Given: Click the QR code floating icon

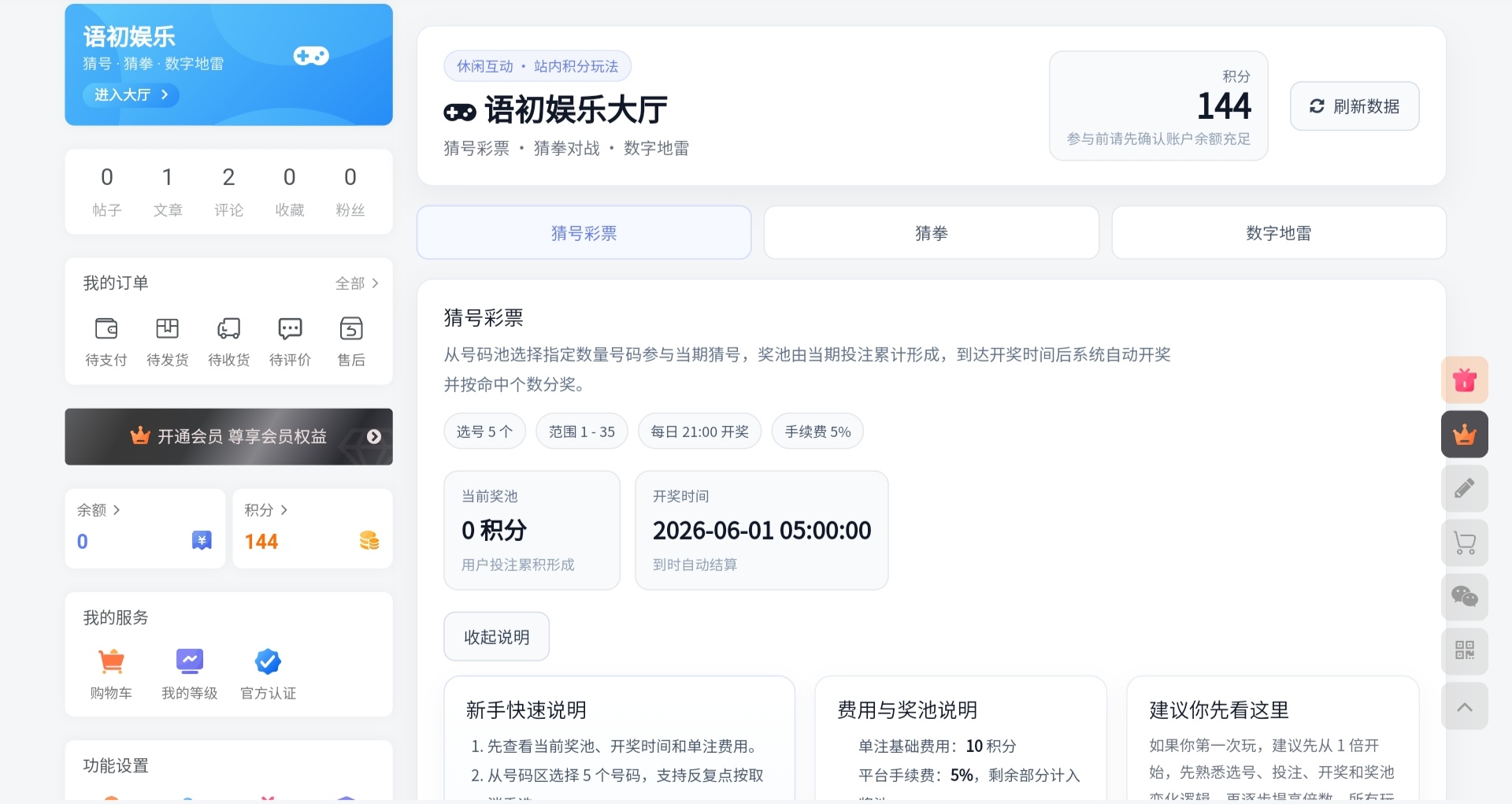Looking at the screenshot, I should coord(1465,650).
